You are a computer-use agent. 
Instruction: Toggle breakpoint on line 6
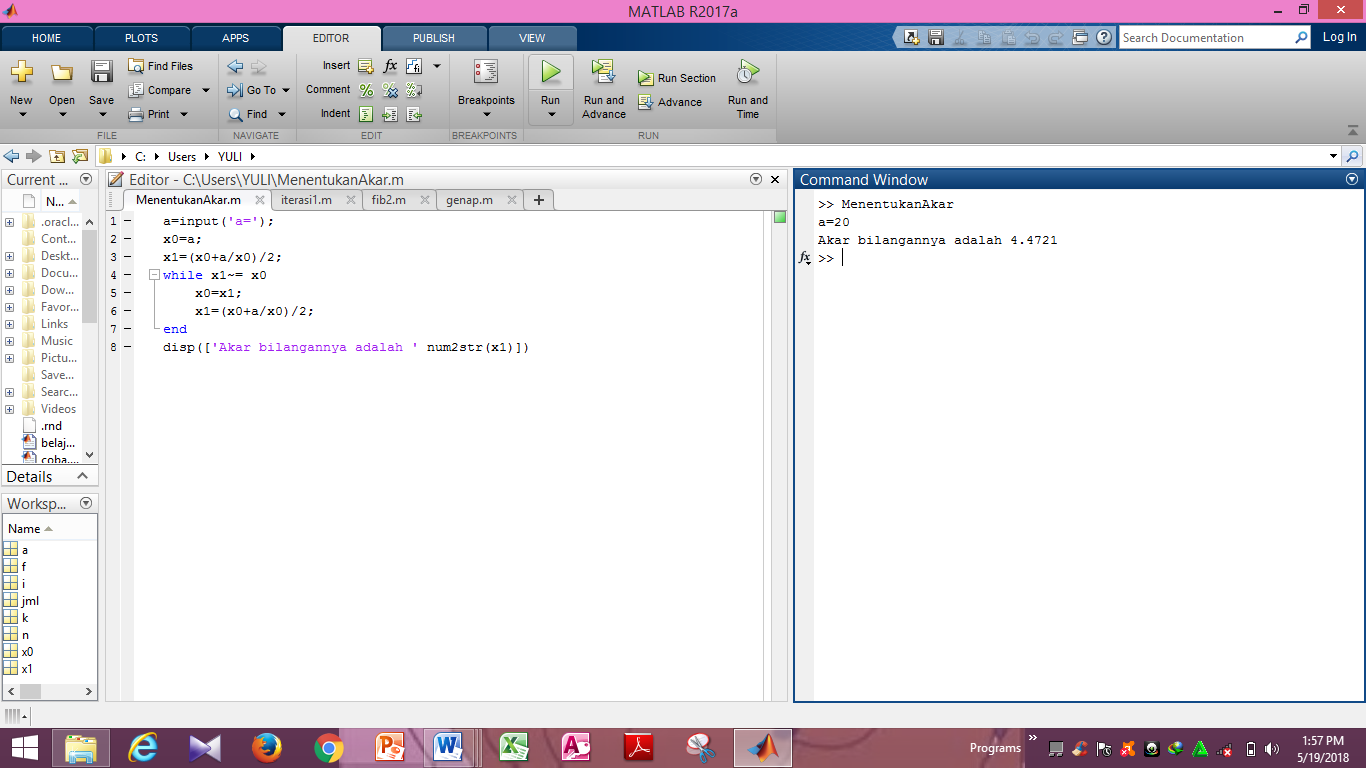click(x=127, y=311)
